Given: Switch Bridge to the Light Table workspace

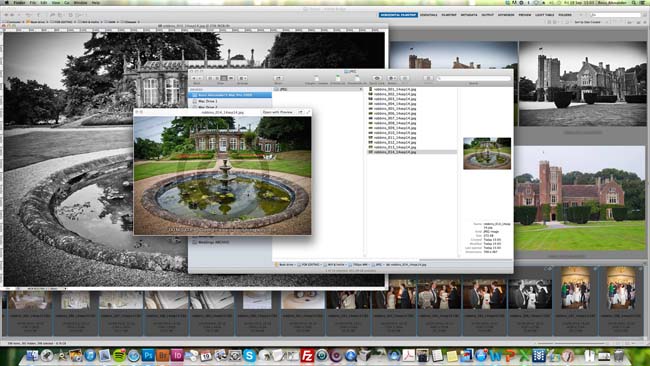Looking at the screenshot, I should click(x=544, y=15).
